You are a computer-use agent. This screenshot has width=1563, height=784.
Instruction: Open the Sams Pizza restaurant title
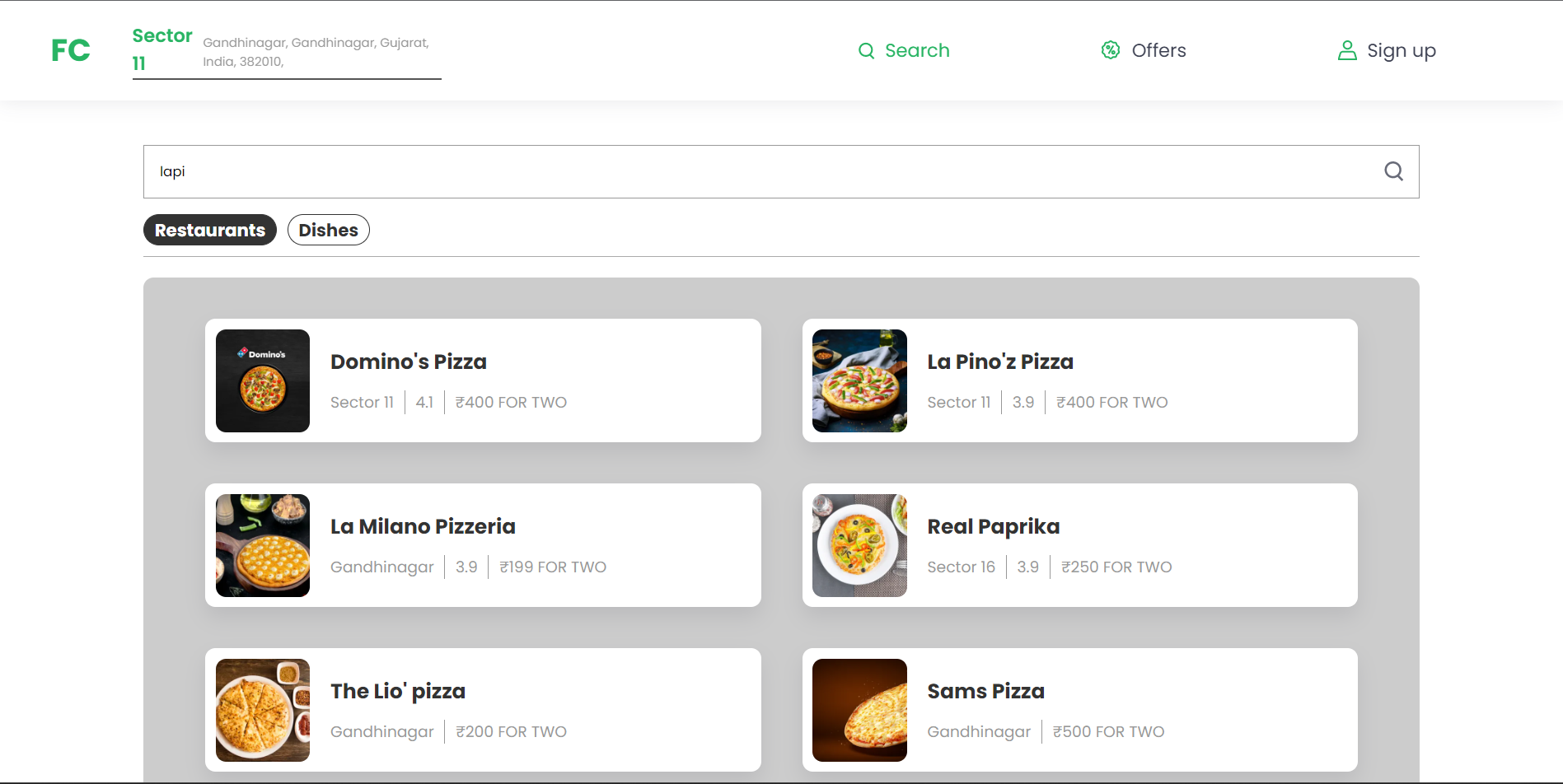pyautogui.click(x=985, y=691)
